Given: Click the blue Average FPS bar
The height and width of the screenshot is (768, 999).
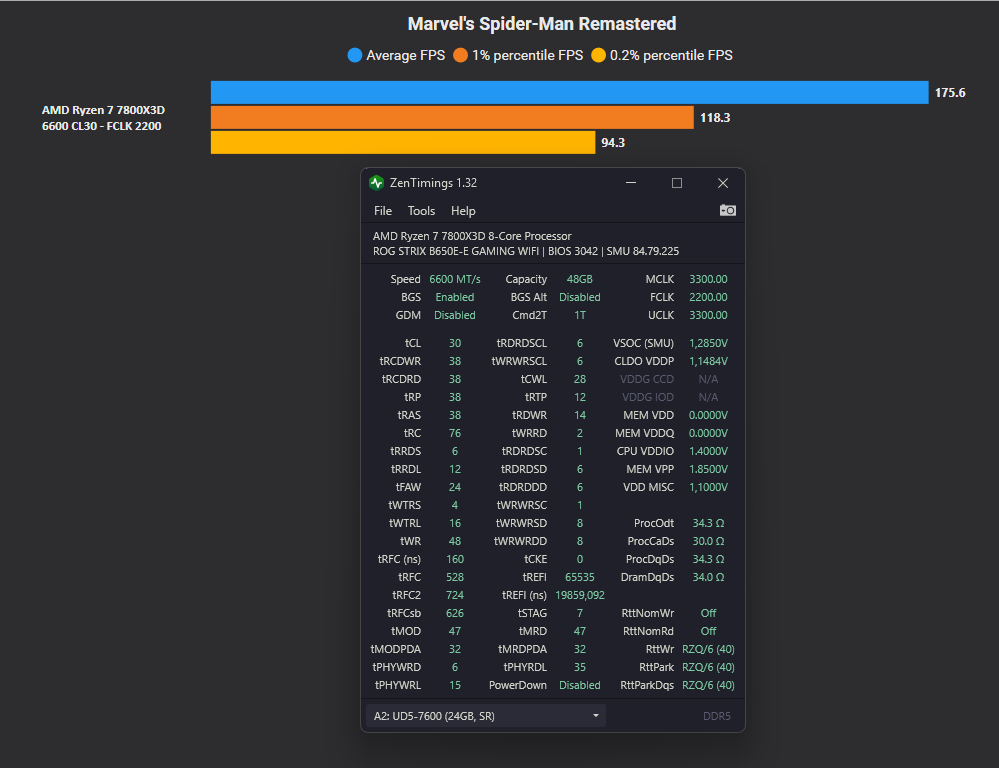Looking at the screenshot, I should (570, 92).
